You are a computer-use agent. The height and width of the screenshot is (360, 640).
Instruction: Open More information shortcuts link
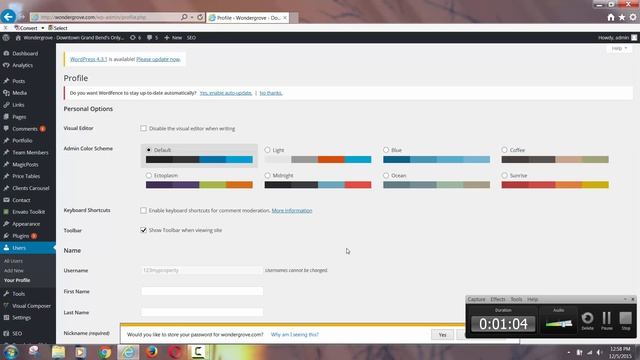[292, 211]
